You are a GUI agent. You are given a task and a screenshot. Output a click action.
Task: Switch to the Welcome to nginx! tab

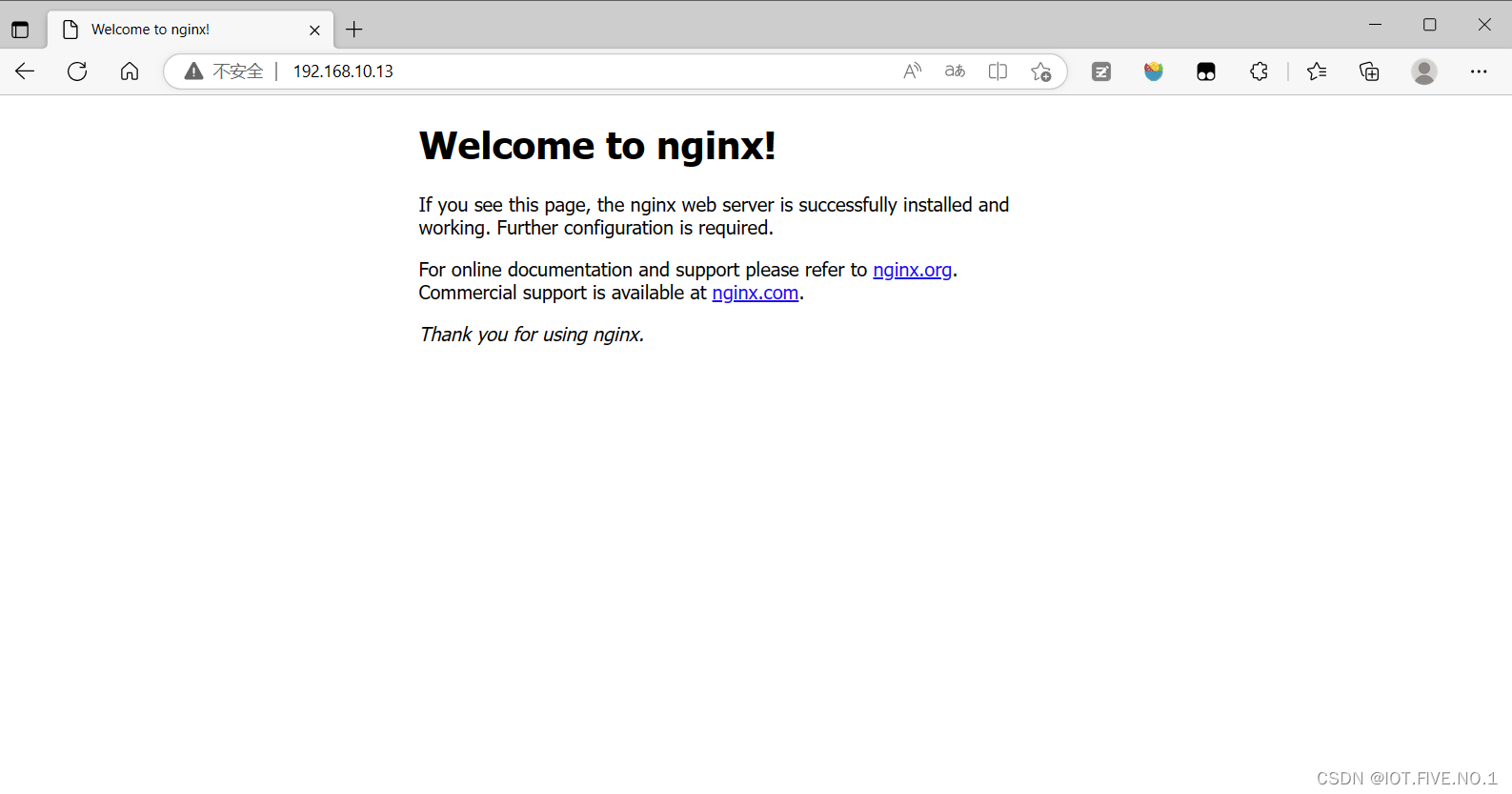click(191, 30)
